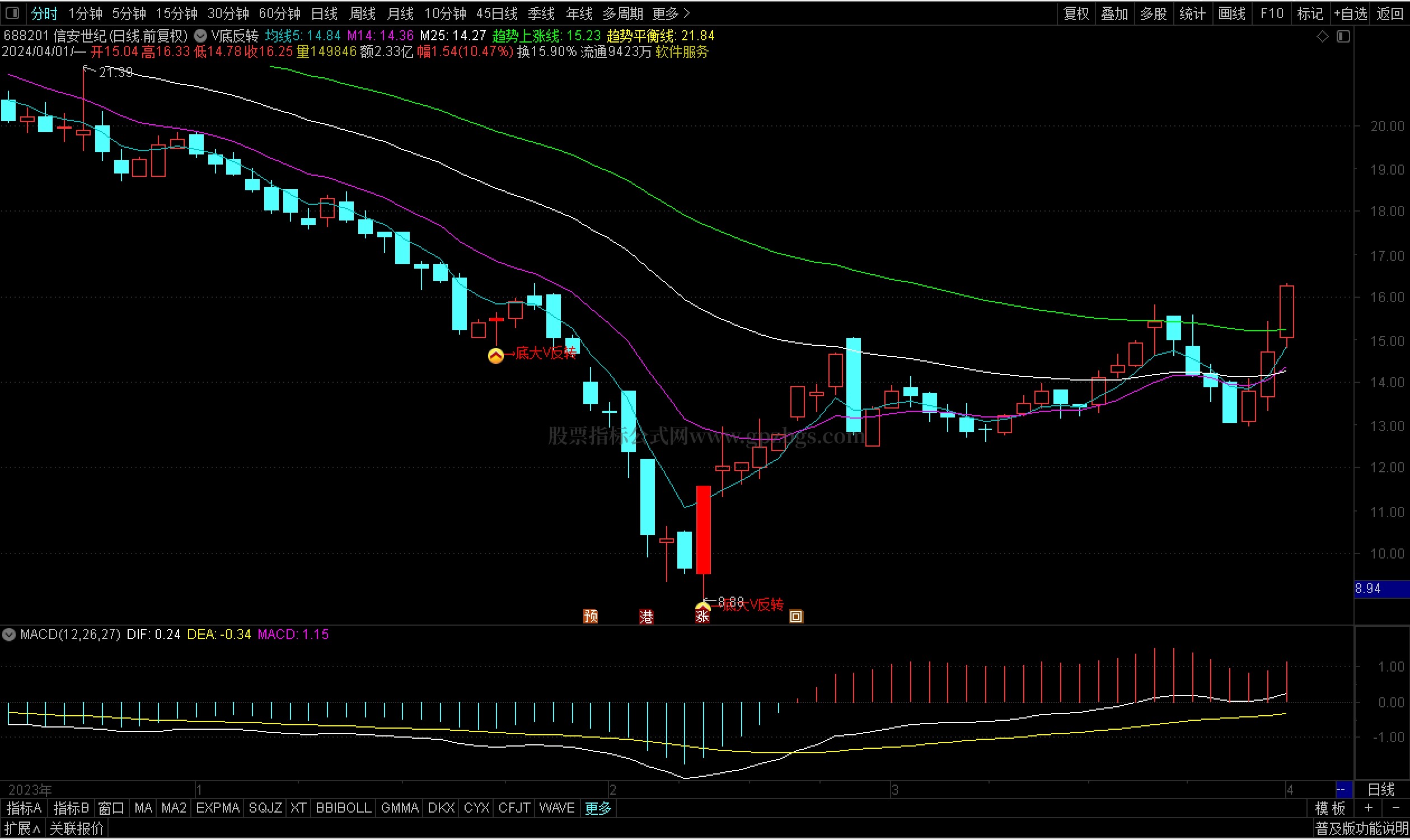The height and width of the screenshot is (840, 1410).
Task: Open the MACD indicator dropdown arrow
Action: [x=9, y=635]
